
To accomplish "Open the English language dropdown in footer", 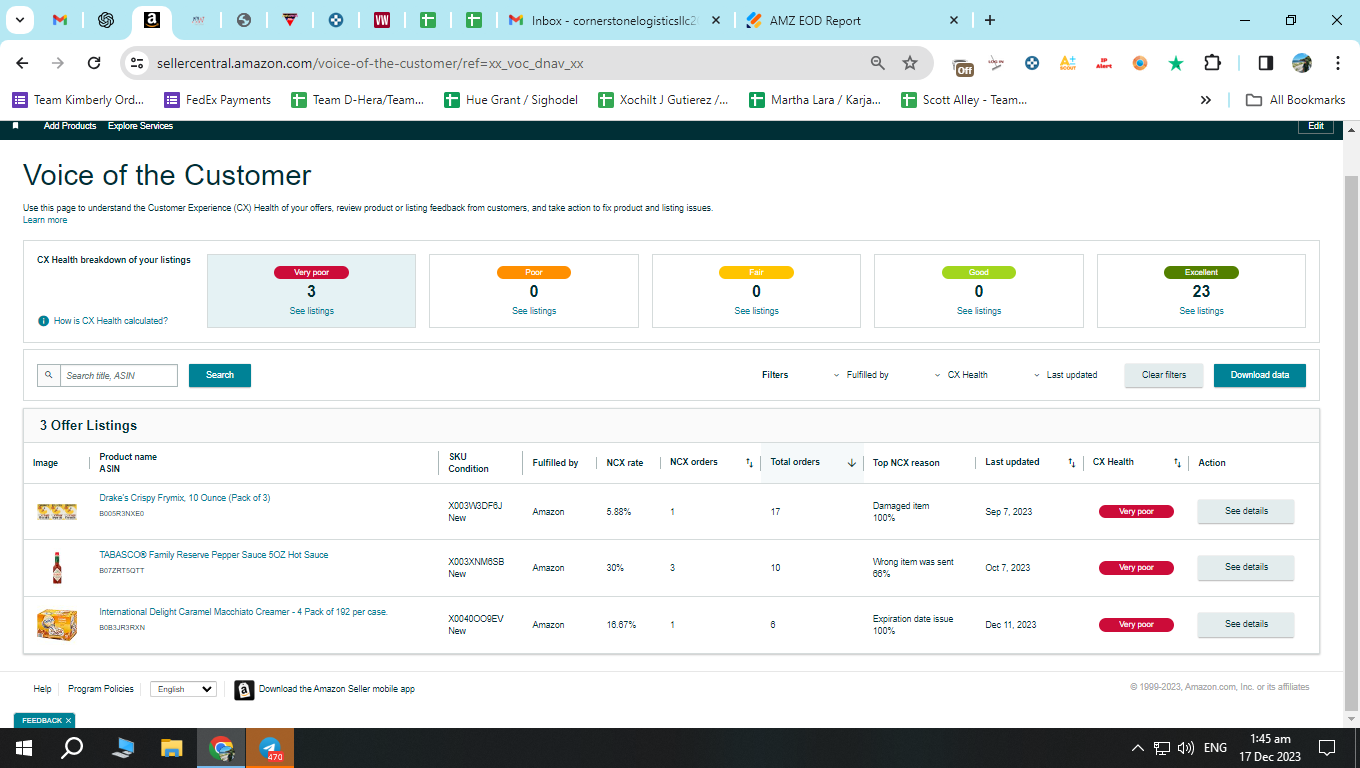I will click(x=183, y=689).
